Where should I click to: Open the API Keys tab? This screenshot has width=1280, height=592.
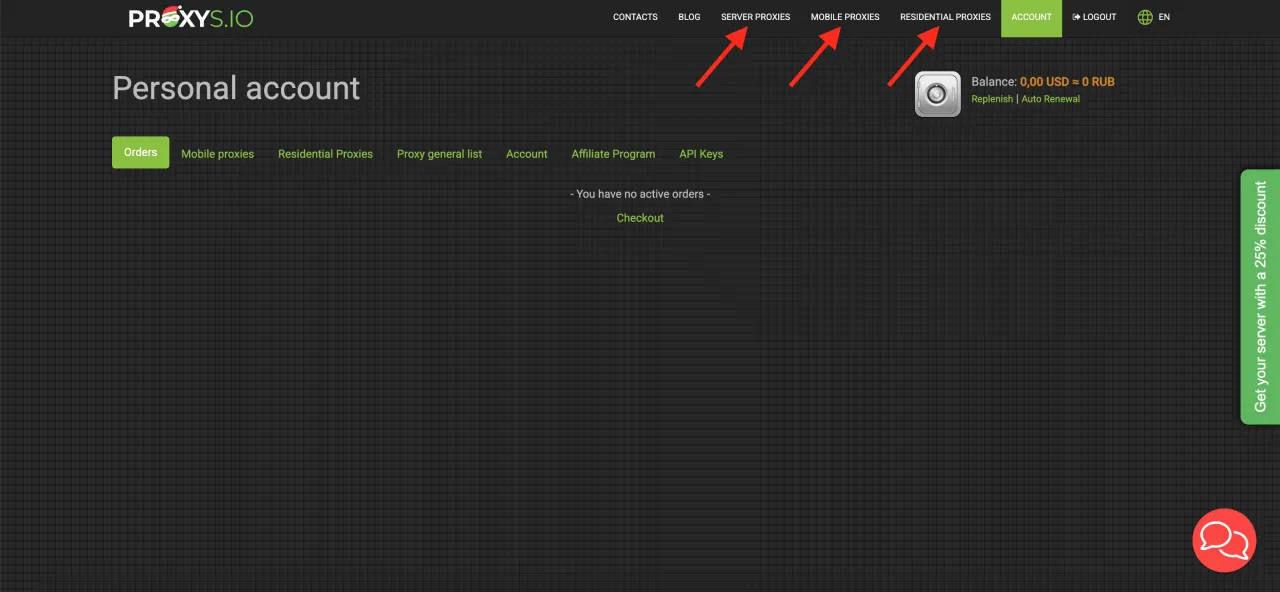tap(701, 154)
